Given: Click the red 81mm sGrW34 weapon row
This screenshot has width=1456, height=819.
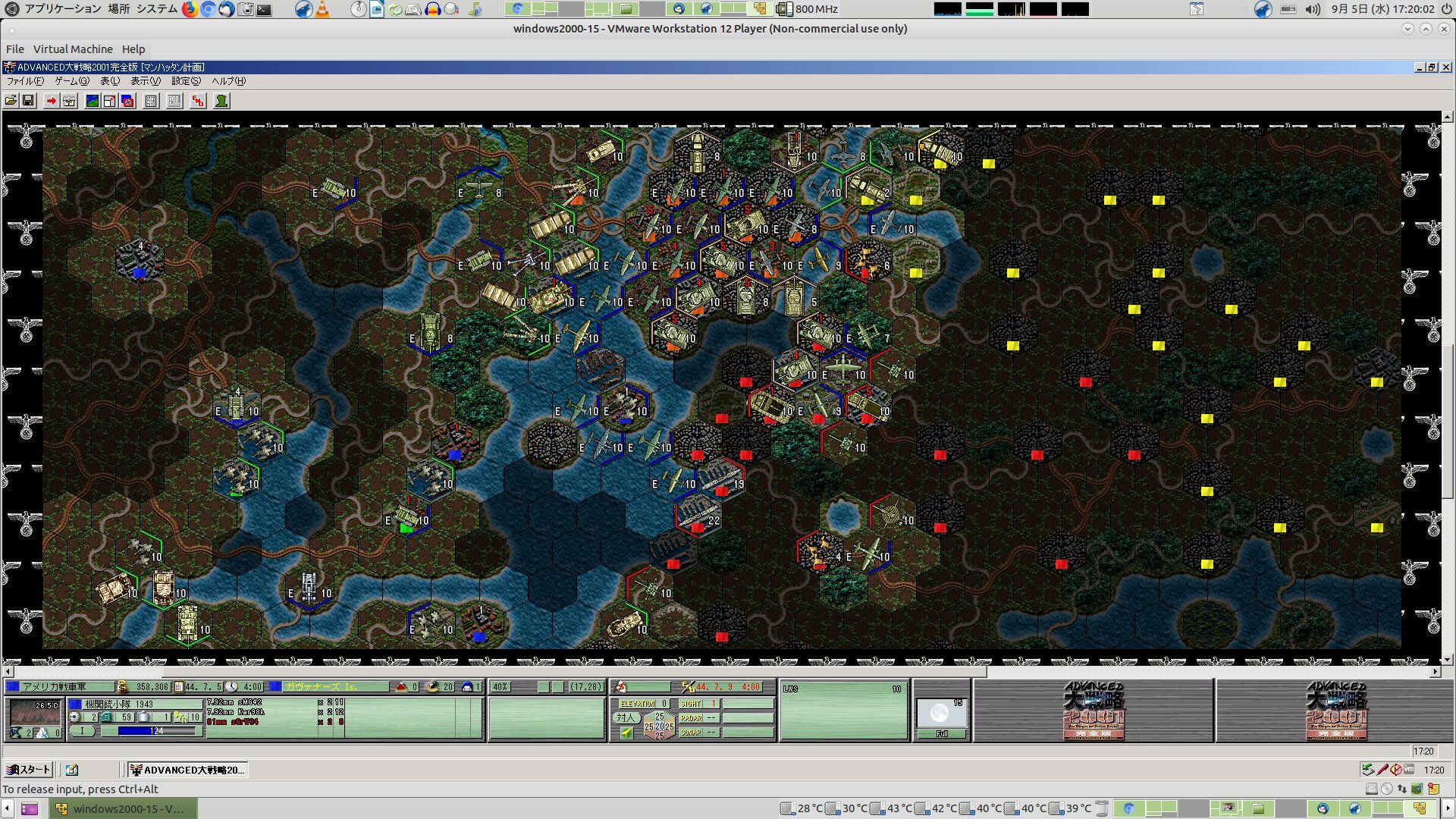Looking at the screenshot, I should pos(275,722).
